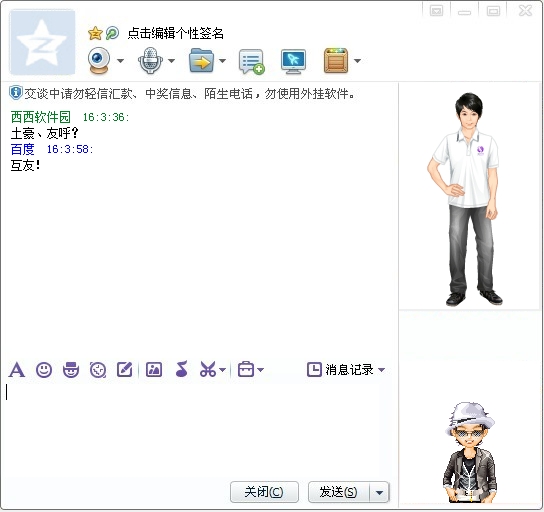Image resolution: width=544 pixels, height=512 pixels.
Task: Launch remote desktop monitor icon
Action: click(x=294, y=62)
